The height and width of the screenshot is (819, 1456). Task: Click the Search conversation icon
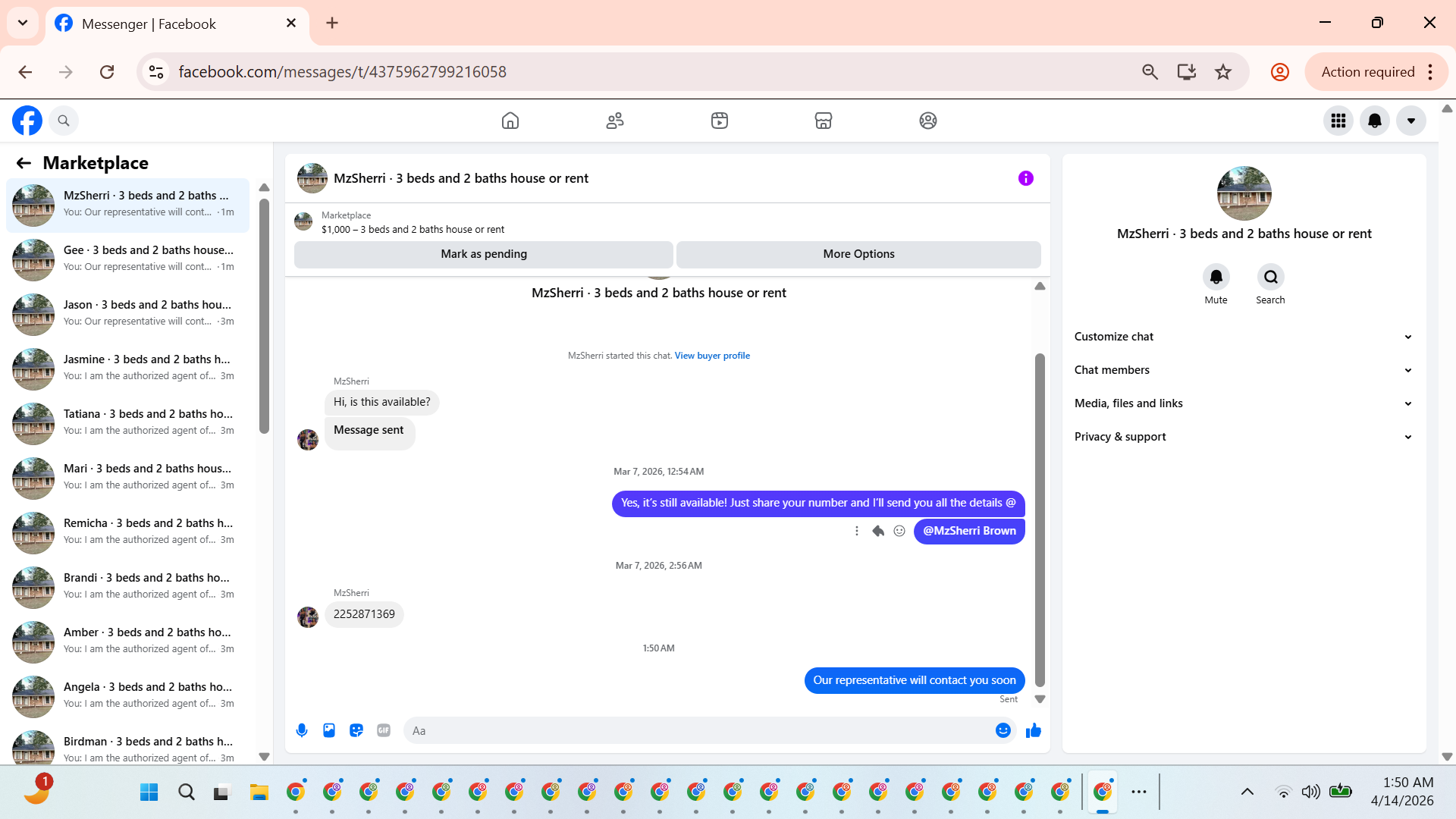1270,277
